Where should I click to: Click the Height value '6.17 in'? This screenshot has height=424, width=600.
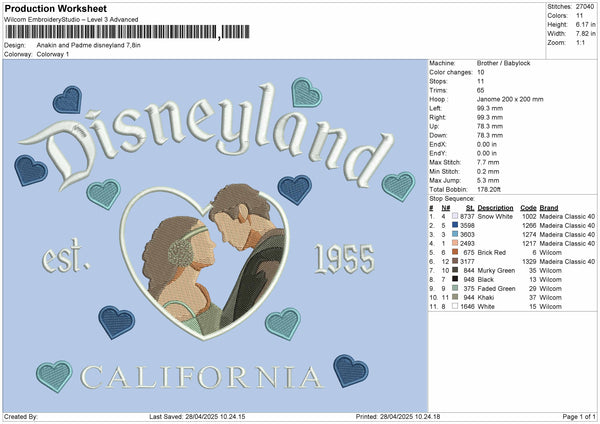click(585, 24)
